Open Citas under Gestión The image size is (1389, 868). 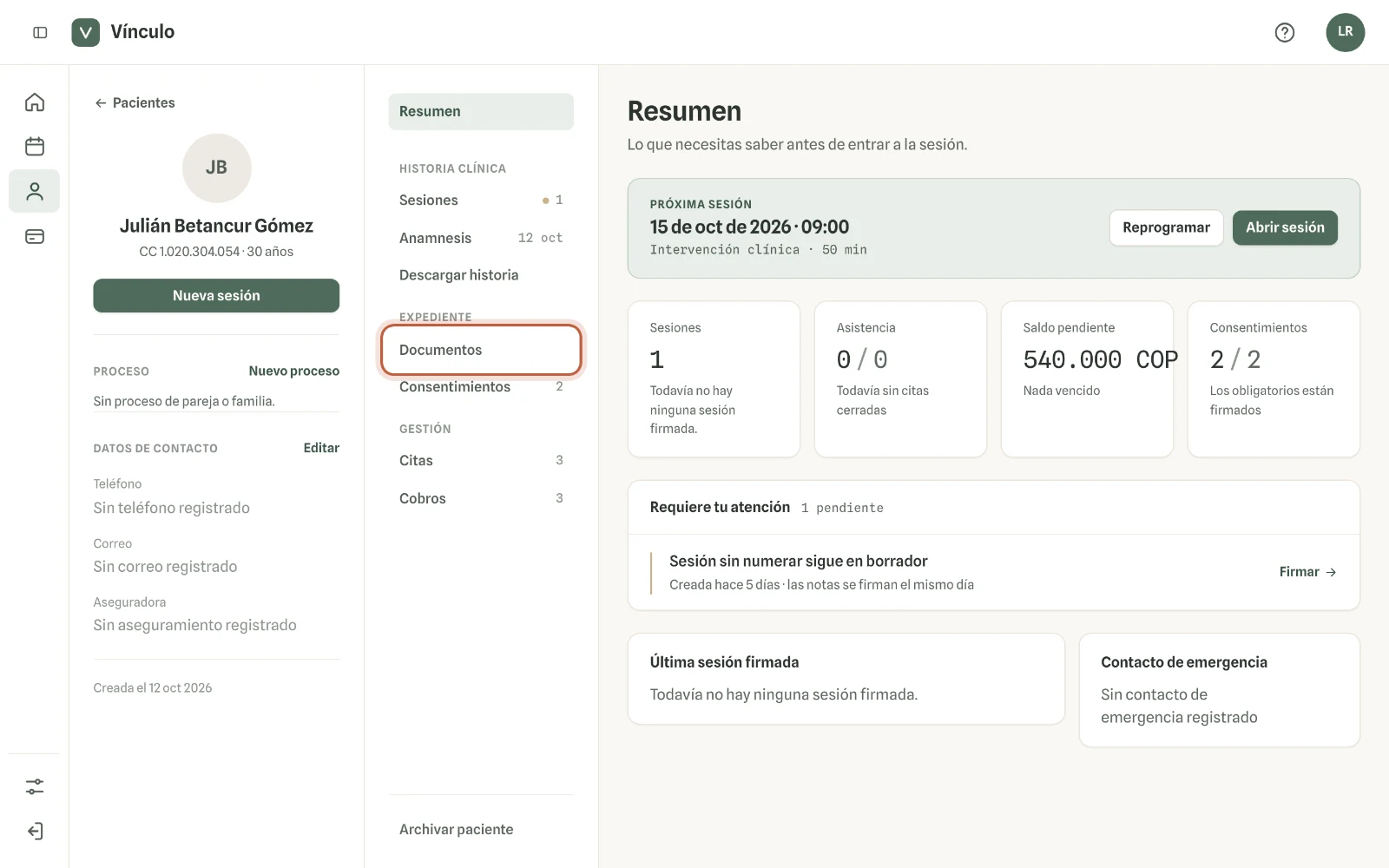click(481, 460)
